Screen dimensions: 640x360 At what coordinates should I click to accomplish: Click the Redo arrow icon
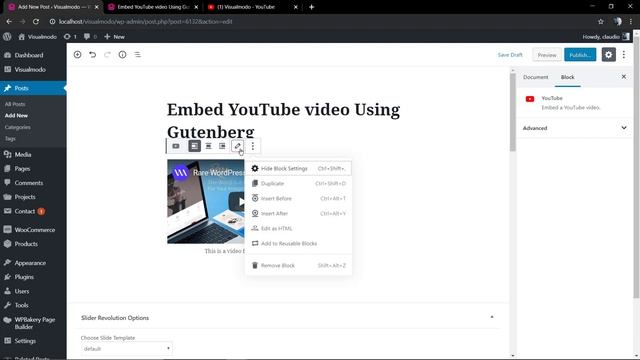[x=107, y=55]
